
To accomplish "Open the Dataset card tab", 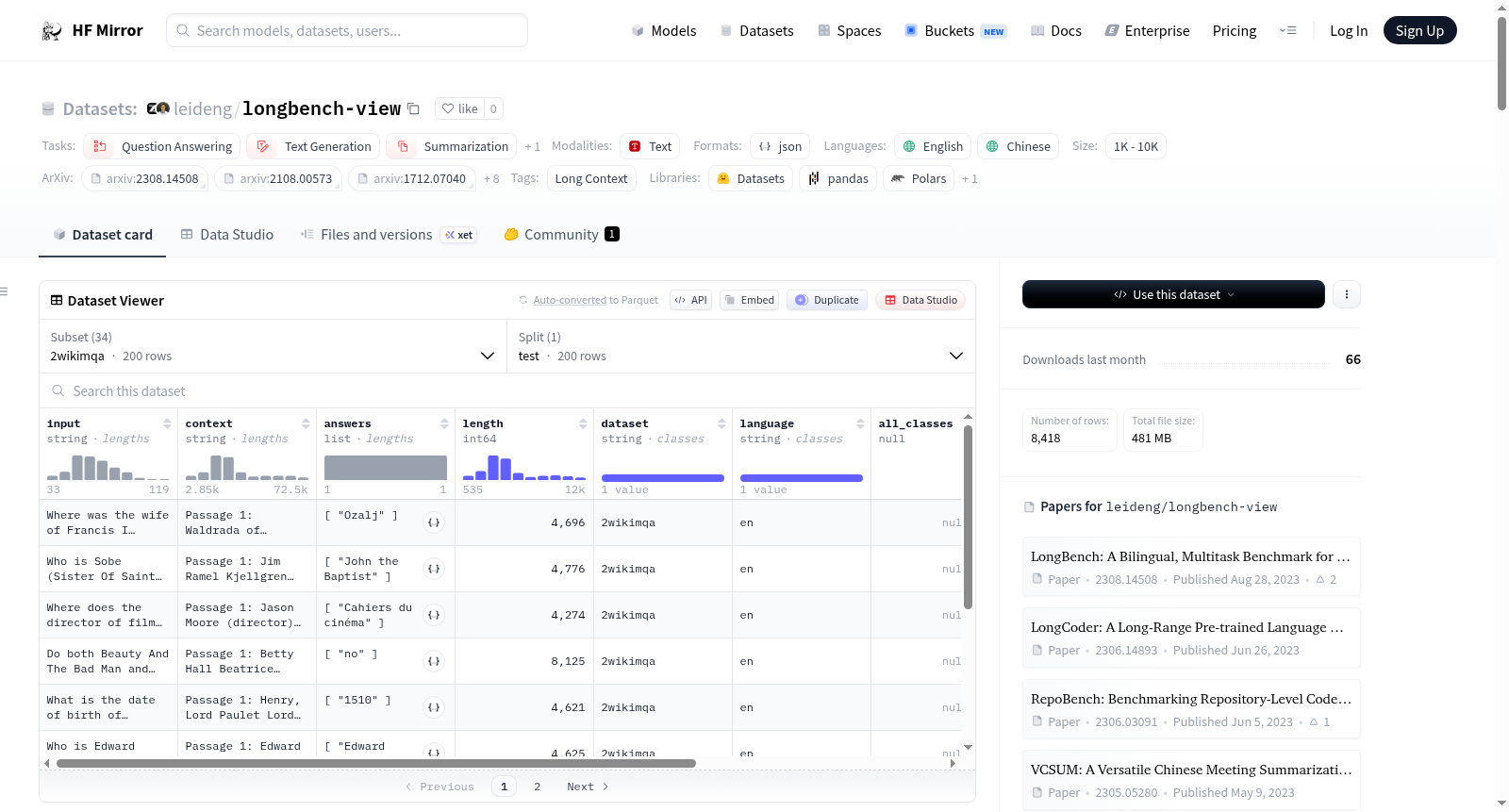I will [103, 235].
